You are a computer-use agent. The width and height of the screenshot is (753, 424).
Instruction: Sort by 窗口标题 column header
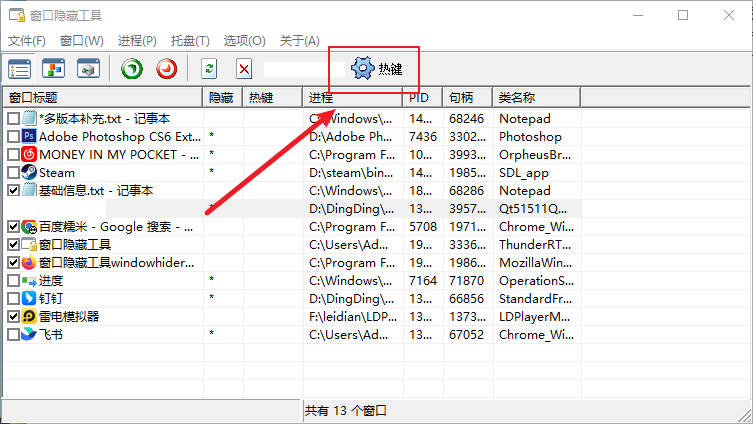103,97
